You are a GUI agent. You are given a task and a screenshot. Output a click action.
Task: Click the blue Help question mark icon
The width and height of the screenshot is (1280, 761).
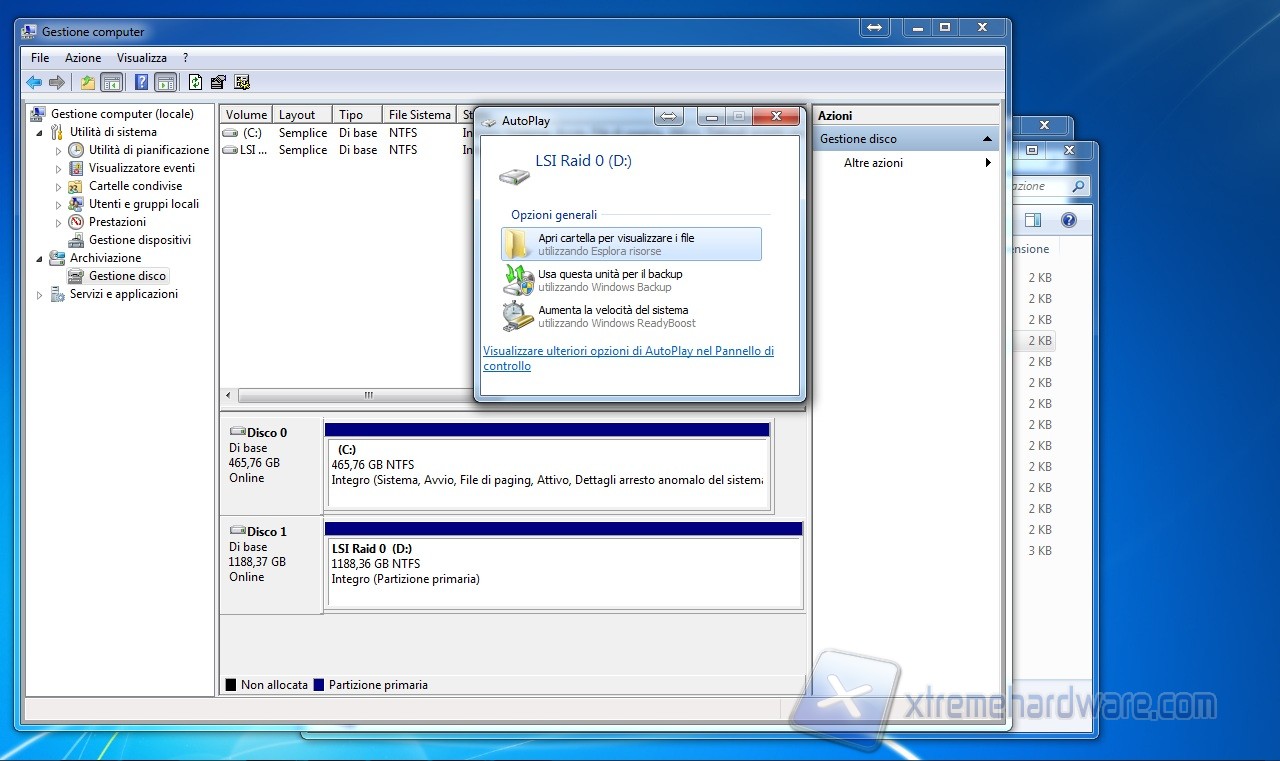[x=141, y=83]
